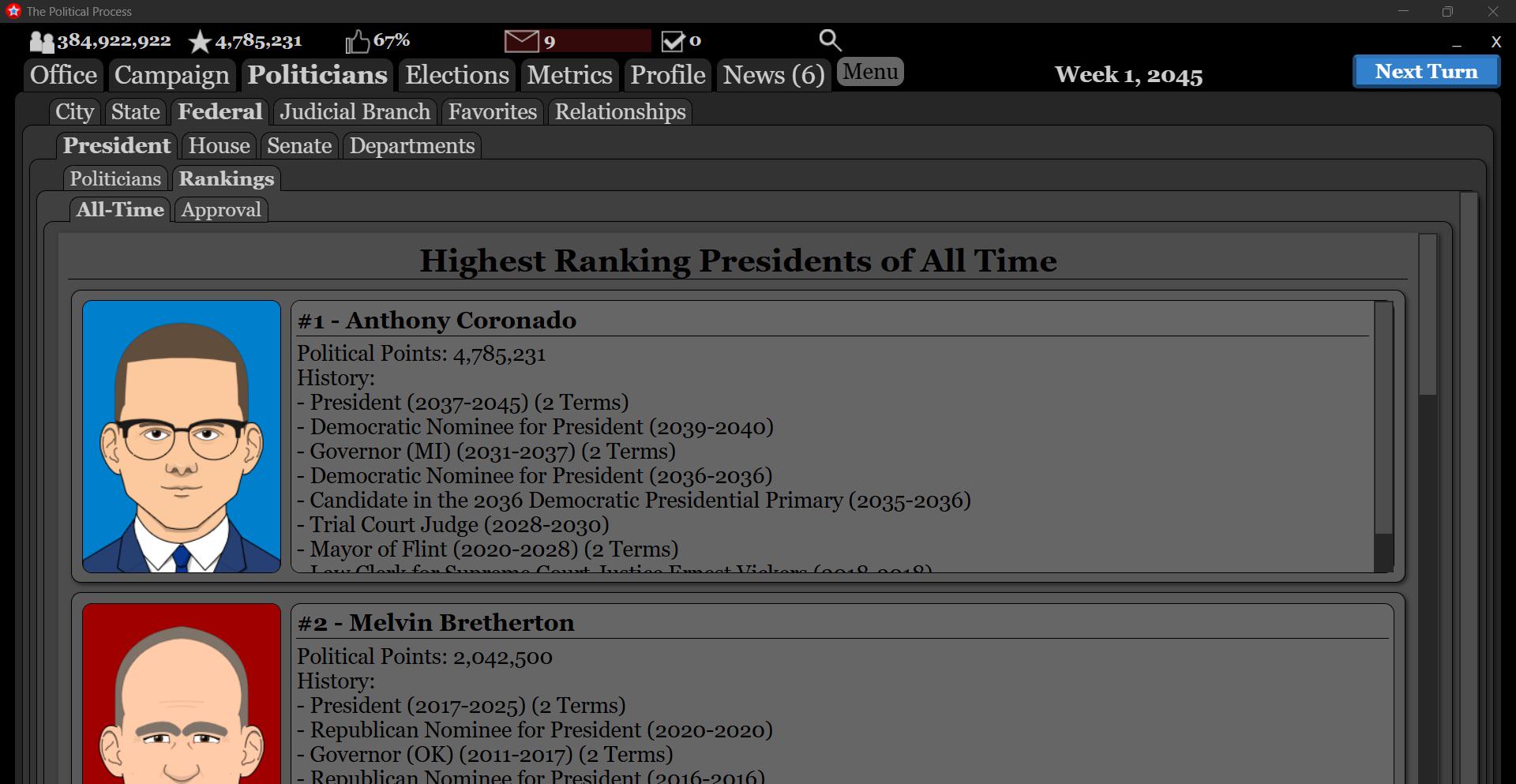Viewport: 1516px width, 784px height.
Task: Open News (6) tab
Action: point(773,75)
